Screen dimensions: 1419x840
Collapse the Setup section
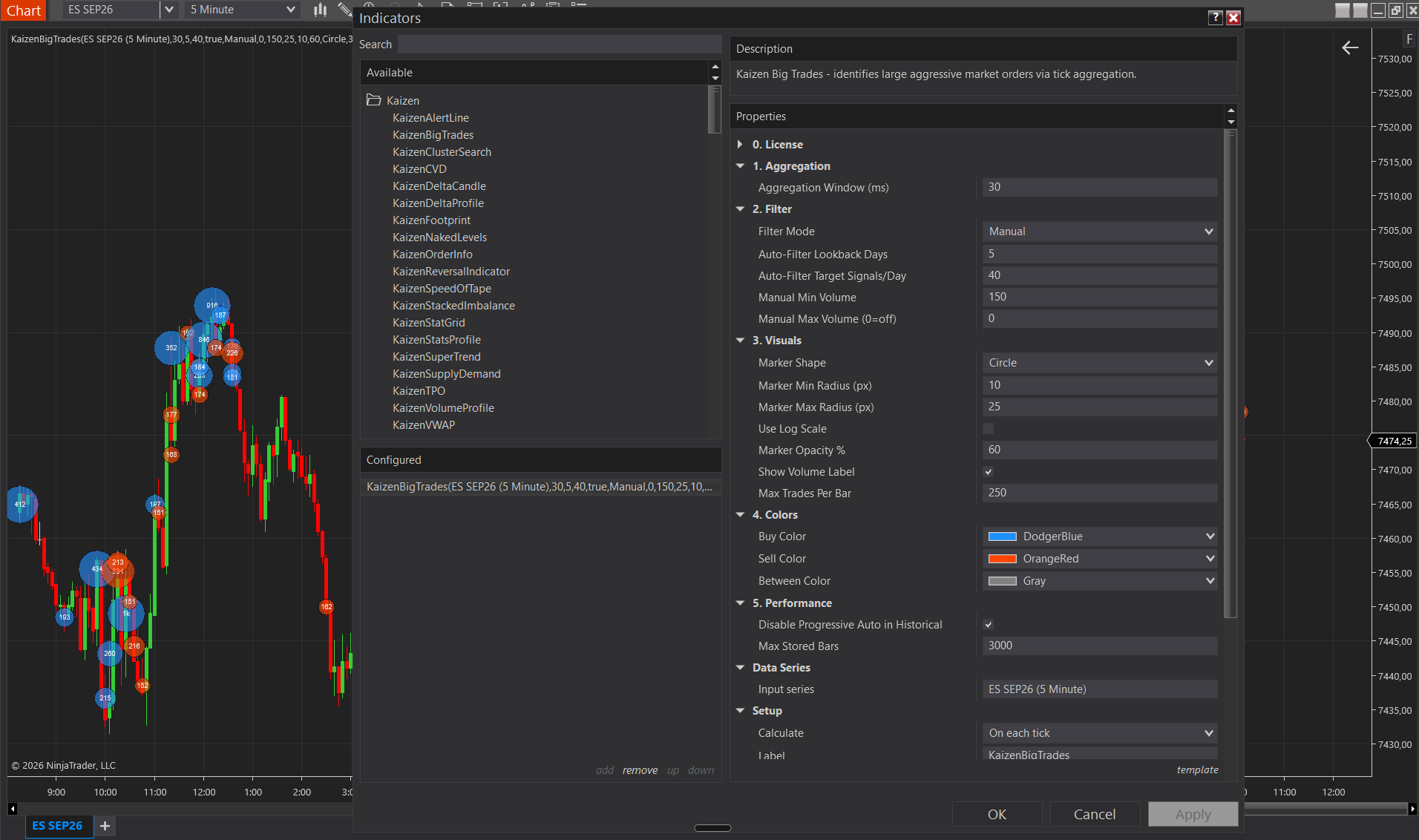point(740,711)
